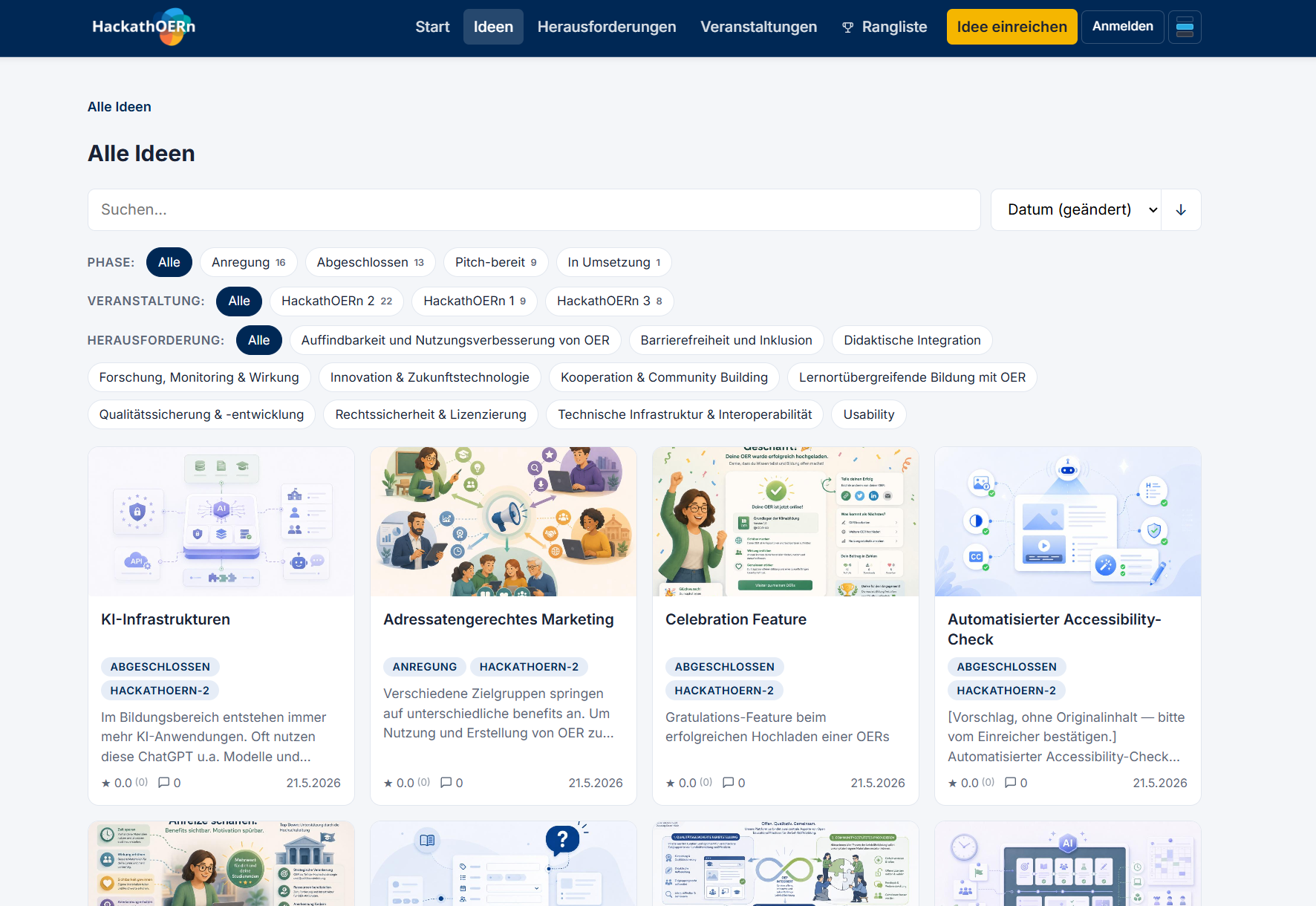Filter by event HackathOERn 2
The width and height of the screenshot is (1316, 906).
pos(336,301)
